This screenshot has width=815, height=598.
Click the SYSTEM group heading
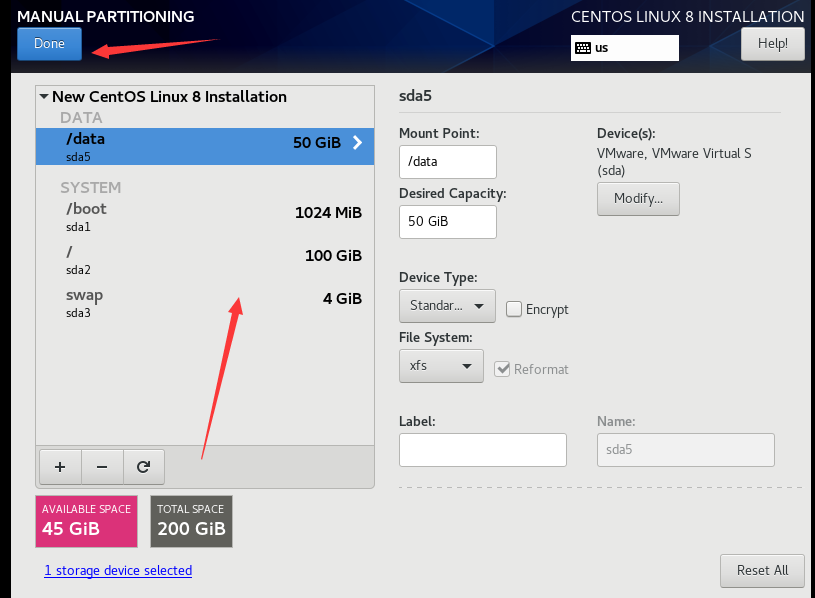[x=90, y=188]
